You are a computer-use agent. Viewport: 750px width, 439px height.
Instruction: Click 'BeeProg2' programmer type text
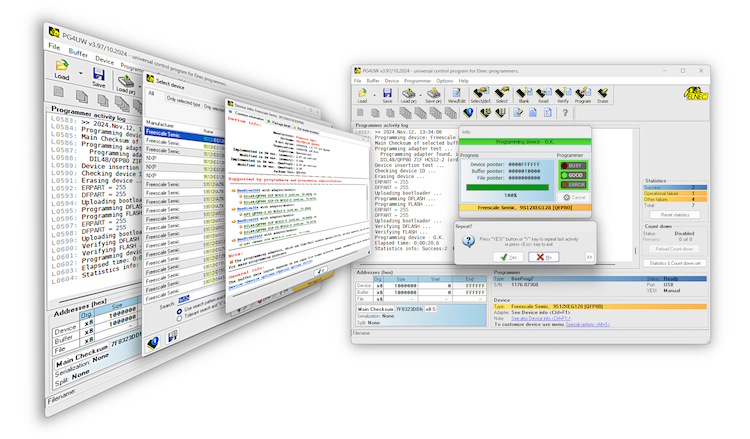(522, 279)
